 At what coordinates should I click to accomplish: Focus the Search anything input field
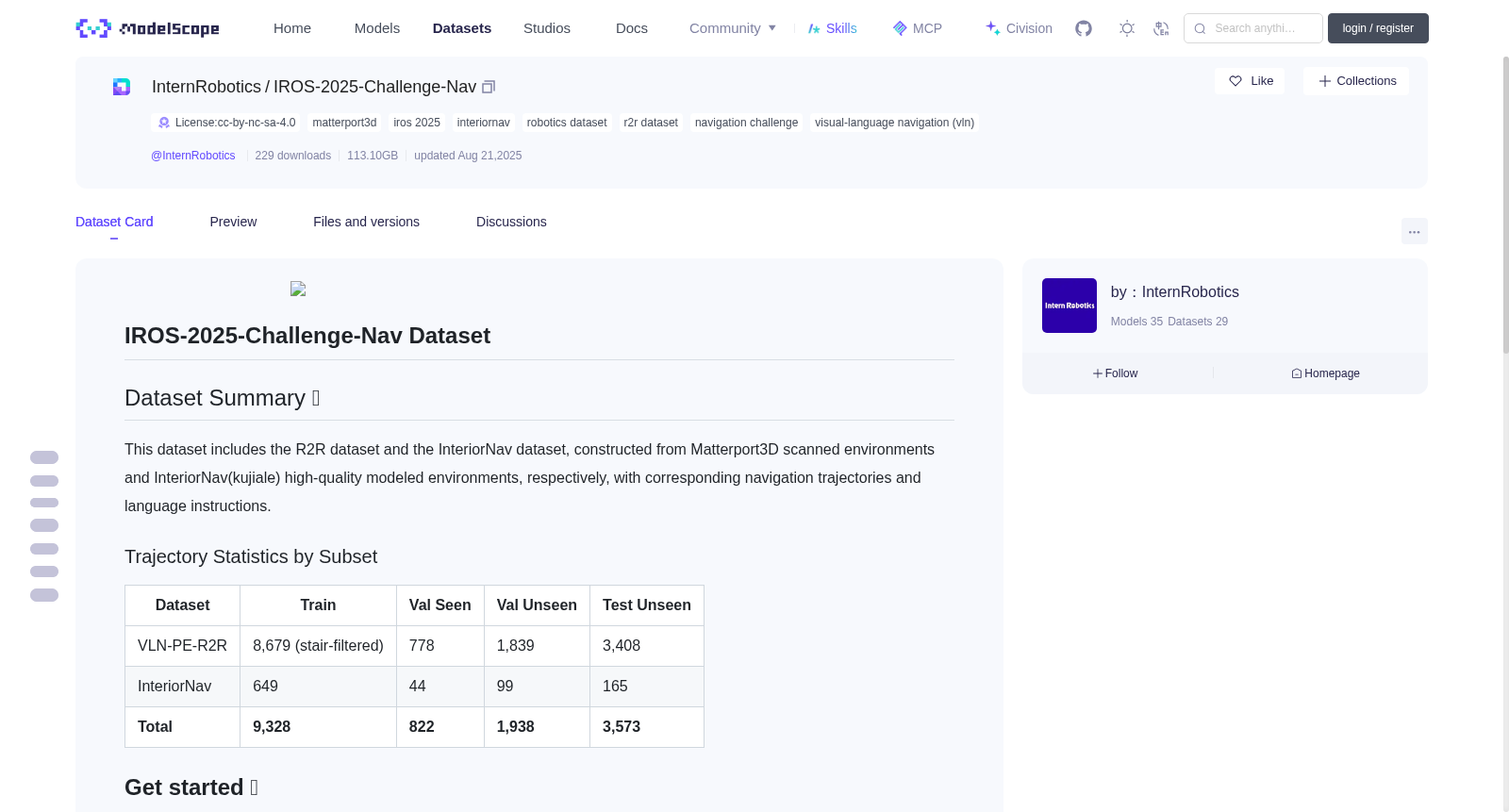[x=1253, y=28]
